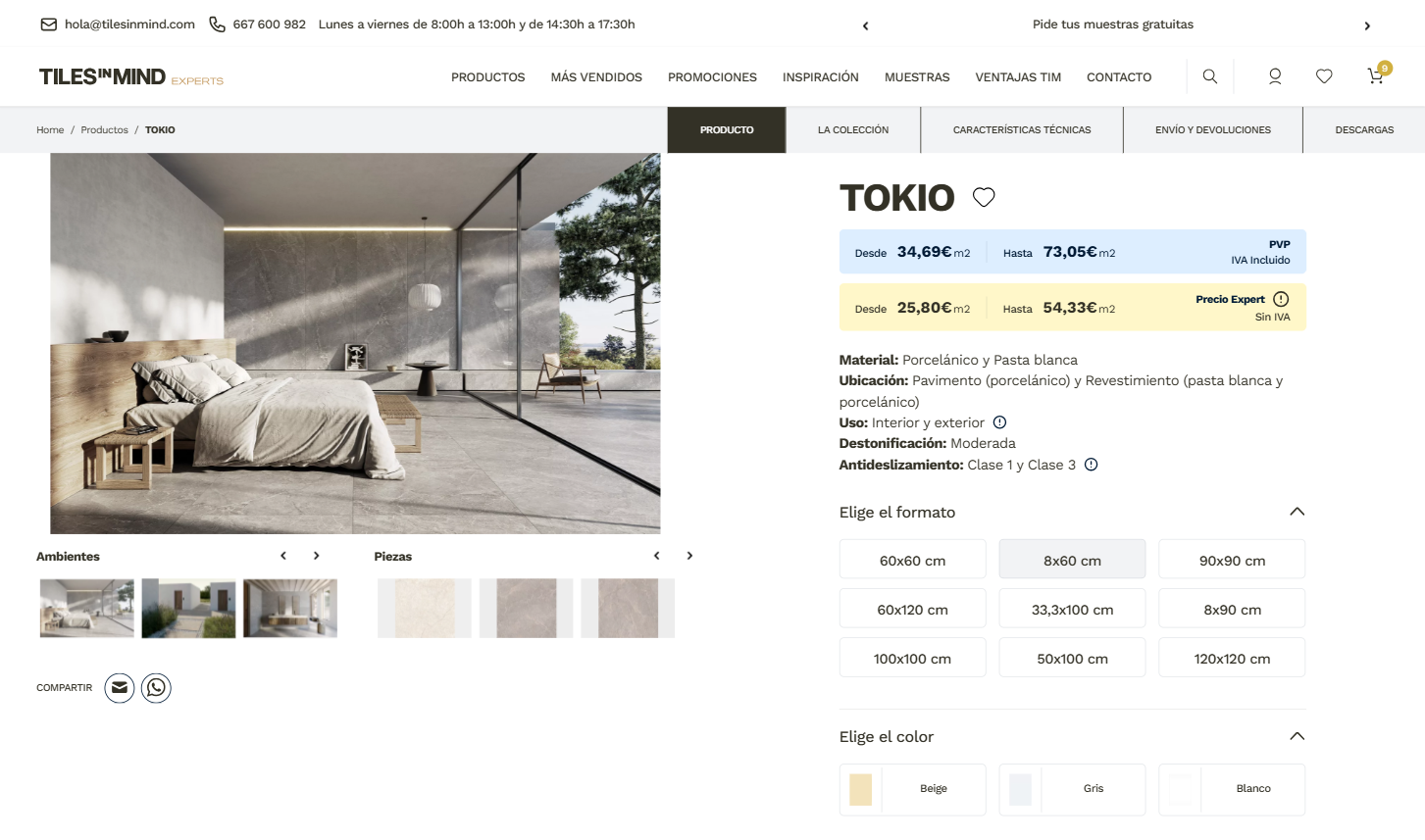Click next arrow in Piezas carousel
1425x840 pixels.
click(x=689, y=556)
